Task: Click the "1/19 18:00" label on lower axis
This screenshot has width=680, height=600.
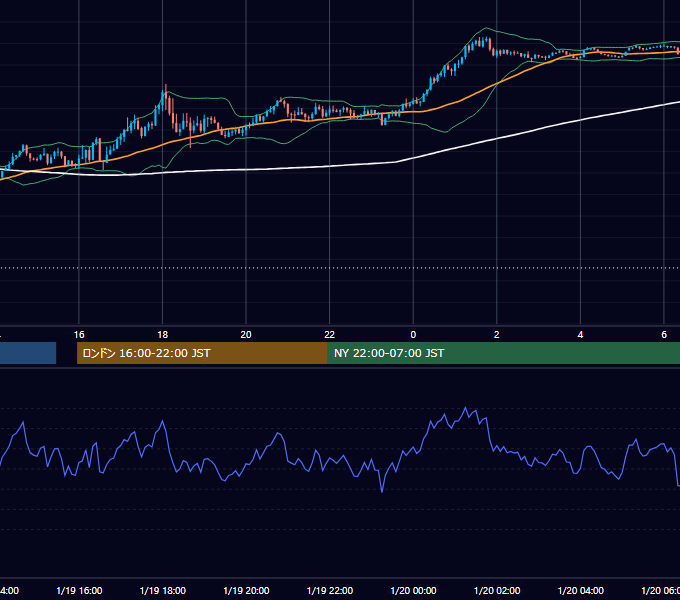Action: pos(163,590)
